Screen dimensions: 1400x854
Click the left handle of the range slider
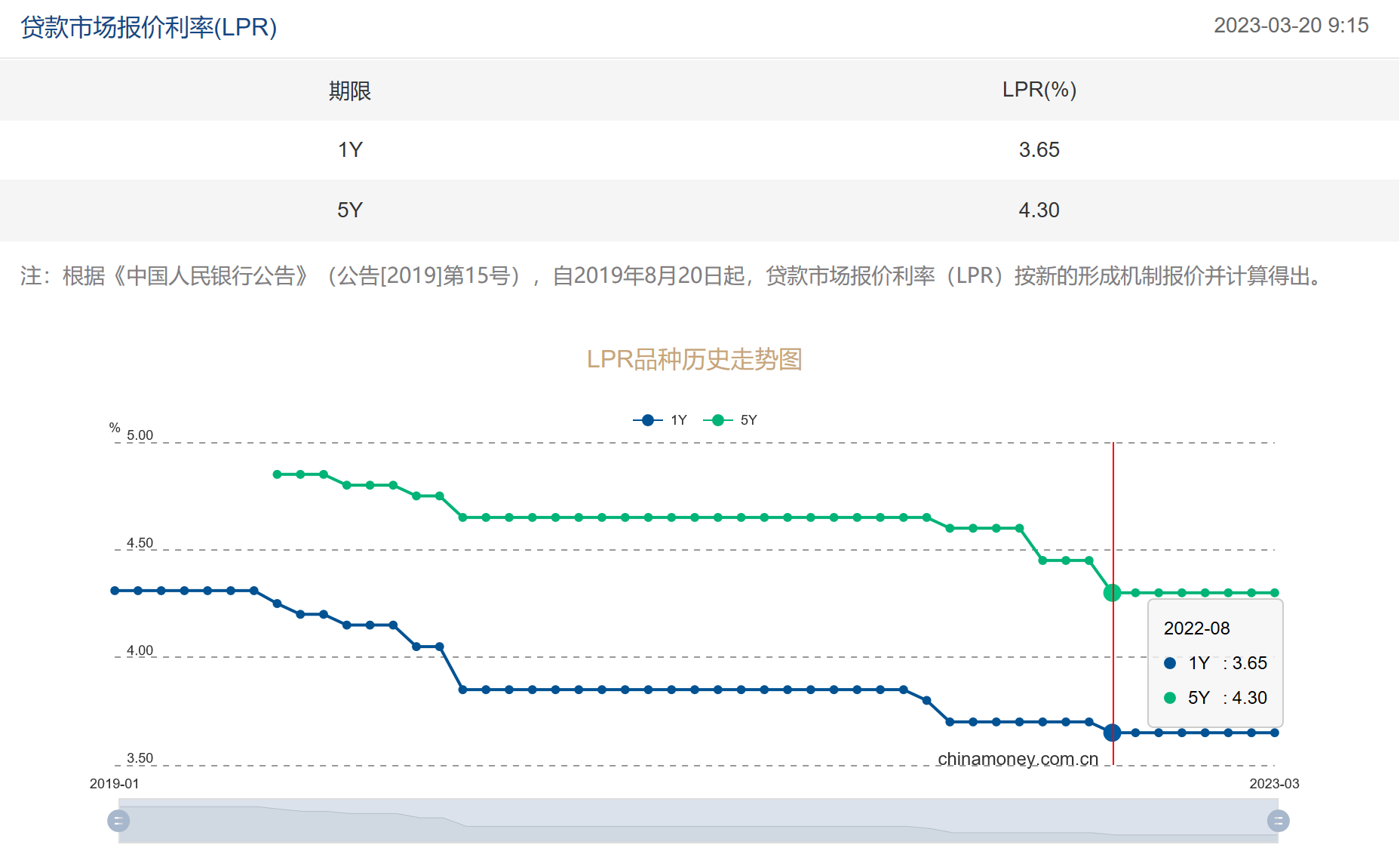click(118, 821)
